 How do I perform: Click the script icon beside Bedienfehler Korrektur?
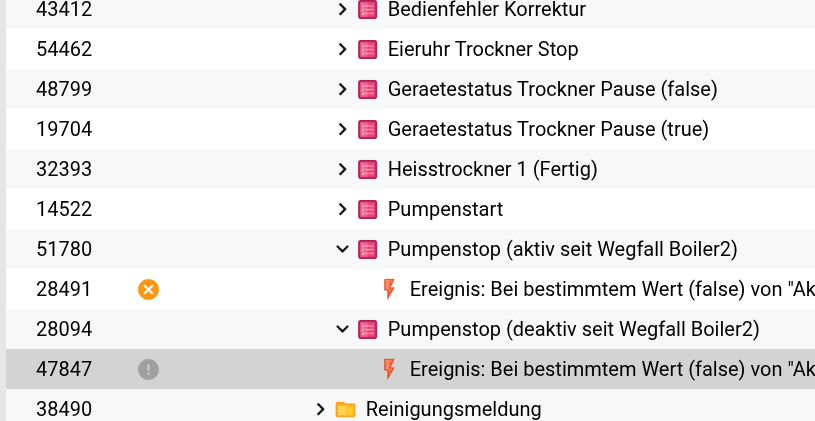click(x=367, y=9)
